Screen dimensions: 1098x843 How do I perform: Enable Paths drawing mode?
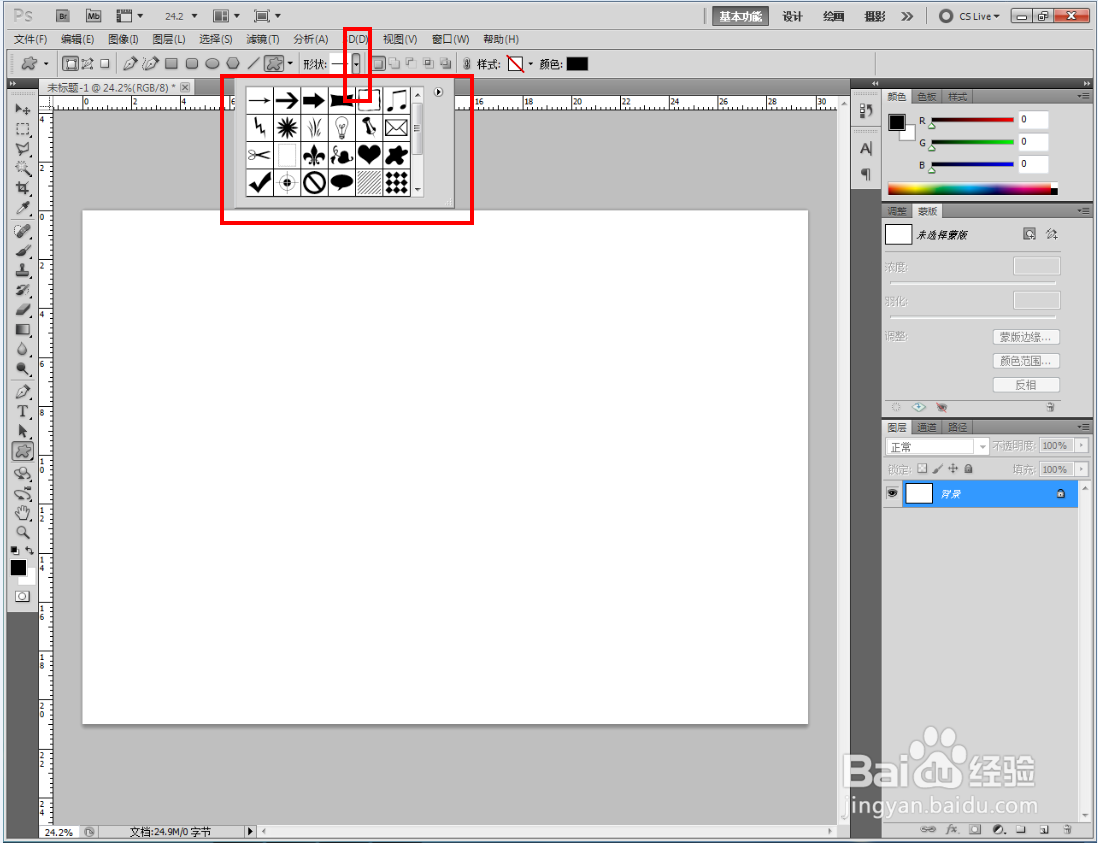pyautogui.click(x=88, y=64)
